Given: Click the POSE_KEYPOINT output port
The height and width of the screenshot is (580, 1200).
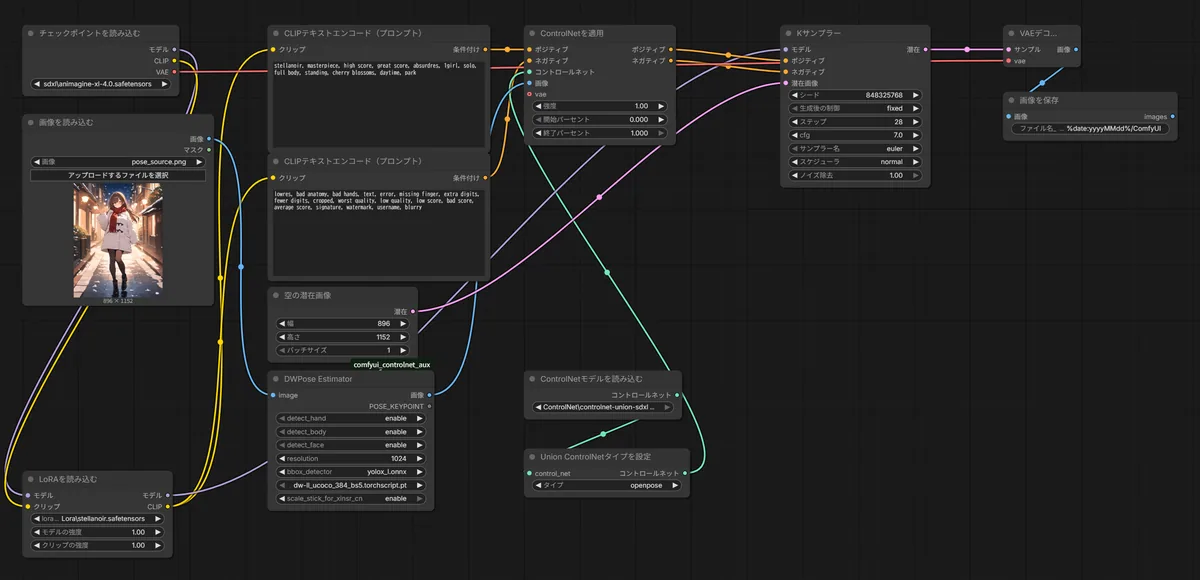Looking at the screenshot, I should coord(429,406).
